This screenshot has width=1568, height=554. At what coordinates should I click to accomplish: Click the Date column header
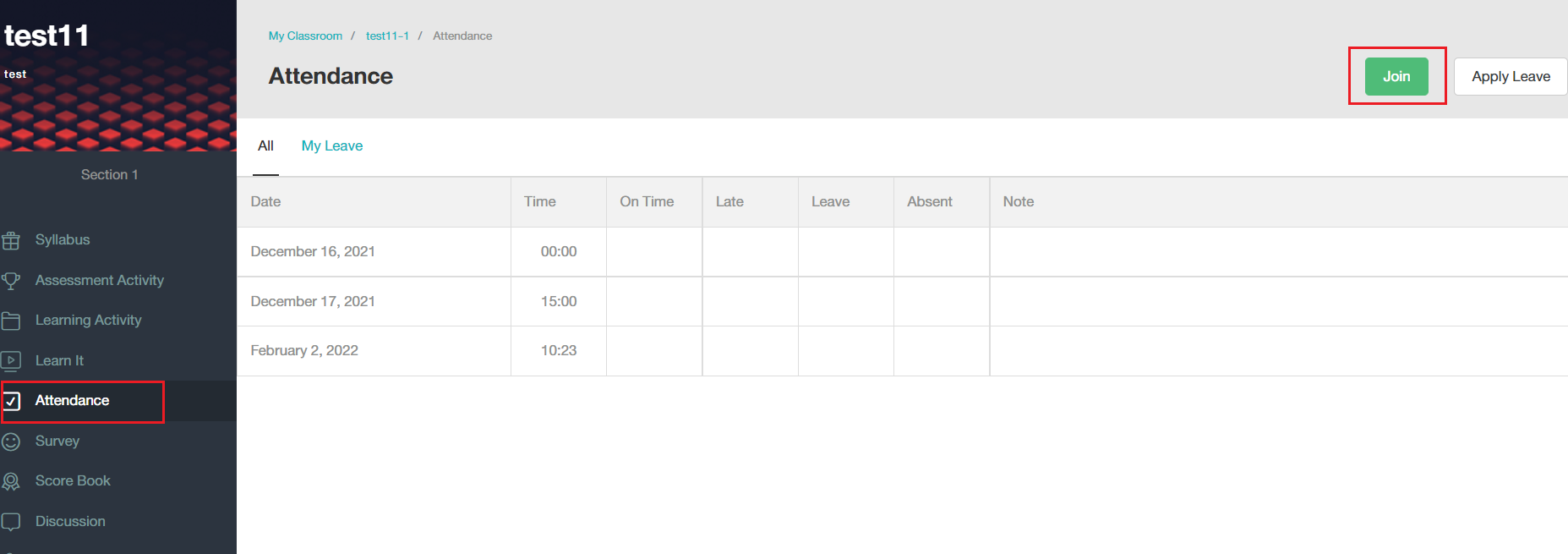click(x=265, y=201)
